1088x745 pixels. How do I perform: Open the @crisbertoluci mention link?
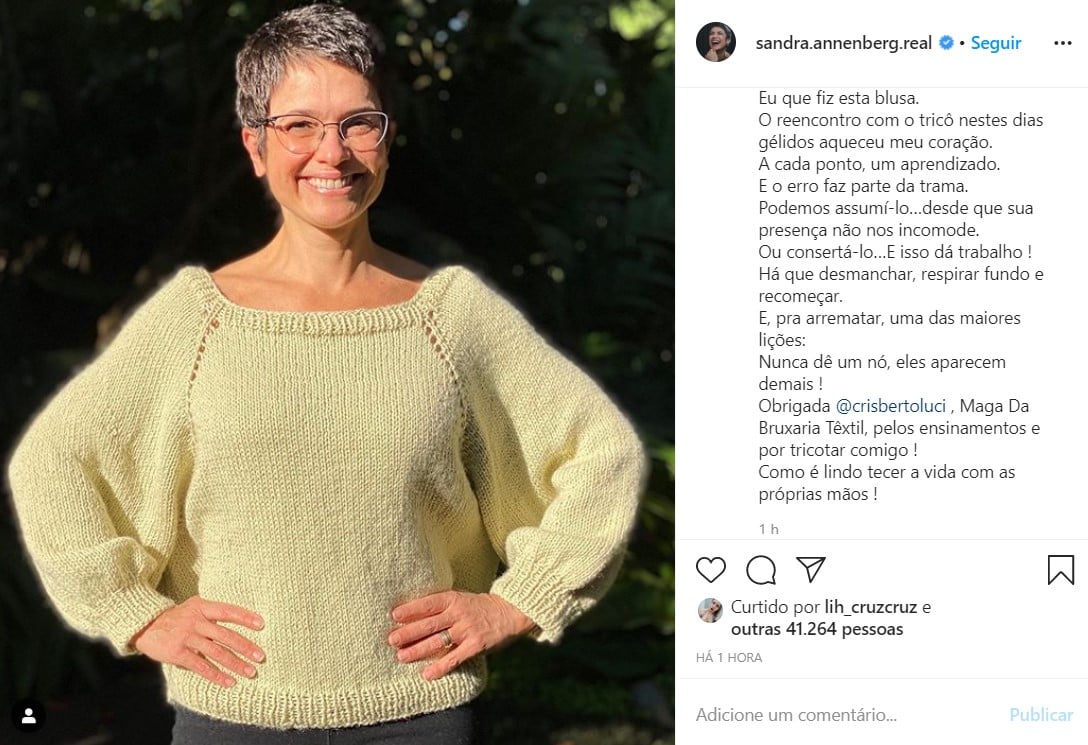[891, 406]
